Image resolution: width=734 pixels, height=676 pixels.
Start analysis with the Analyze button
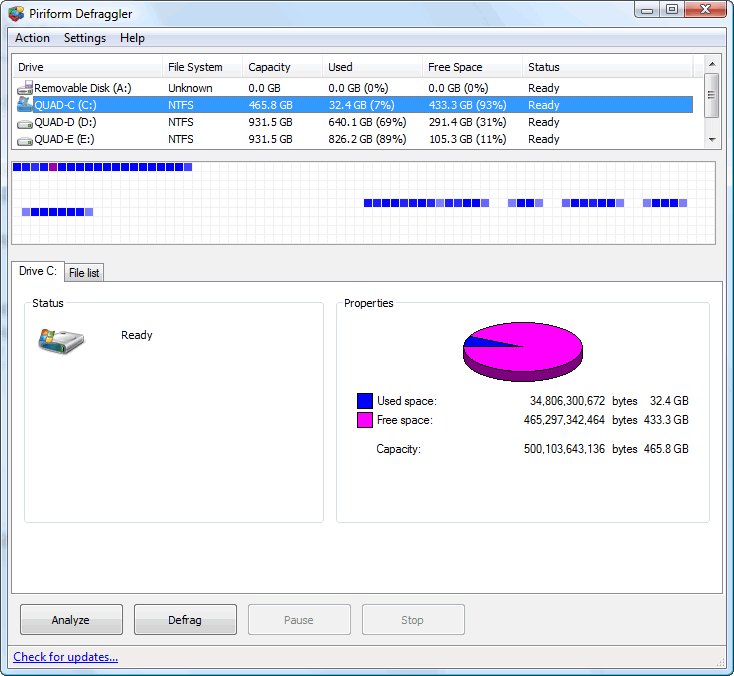click(71, 619)
